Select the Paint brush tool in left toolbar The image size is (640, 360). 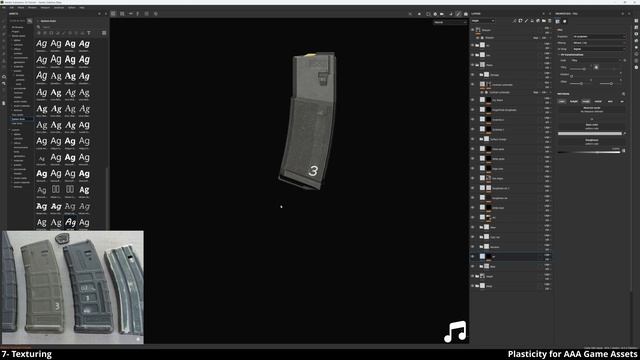click(4, 21)
